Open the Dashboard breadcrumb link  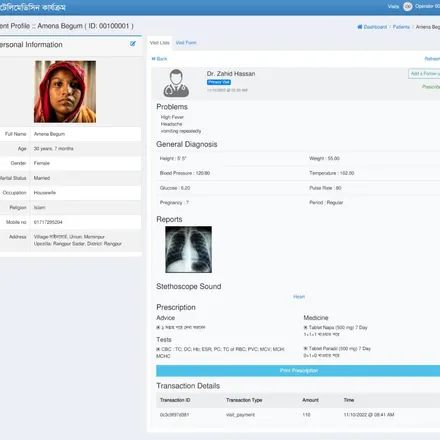[375, 27]
